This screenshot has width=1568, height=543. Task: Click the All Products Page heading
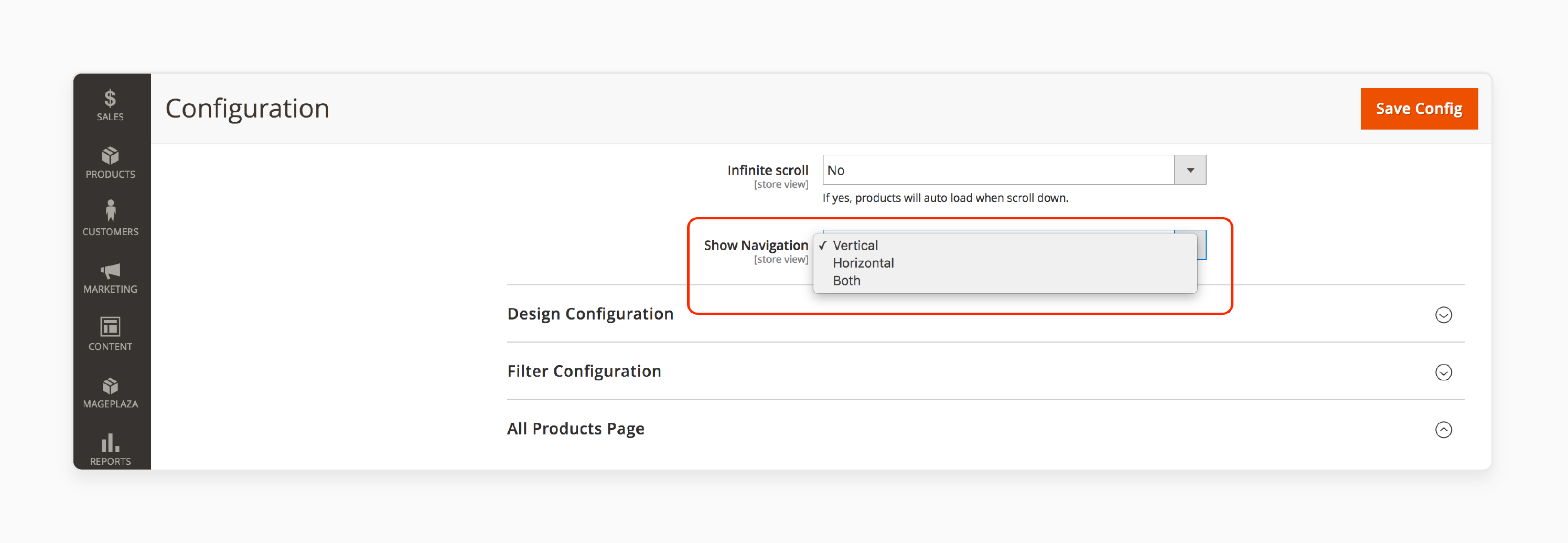575,429
